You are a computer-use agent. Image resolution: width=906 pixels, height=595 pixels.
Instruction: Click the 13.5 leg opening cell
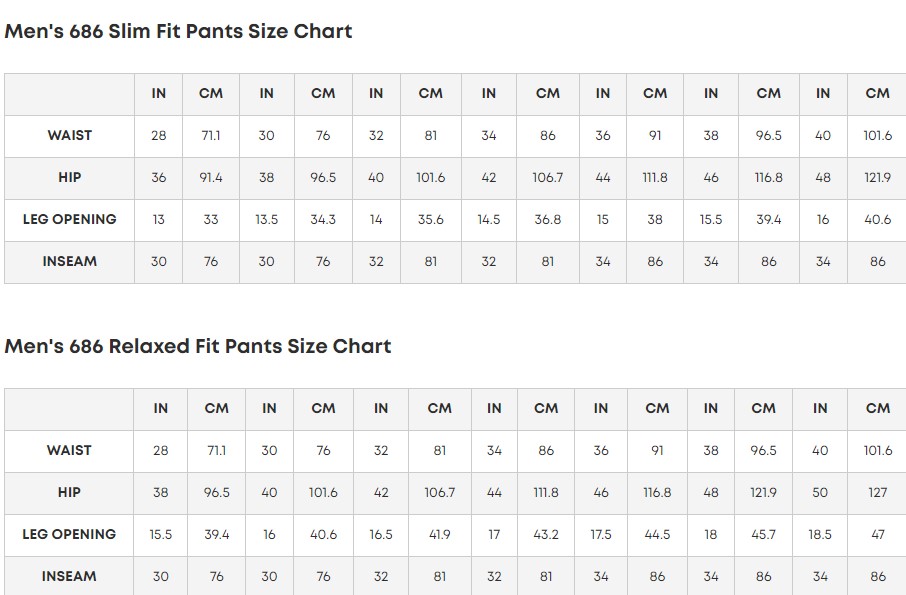(266, 219)
